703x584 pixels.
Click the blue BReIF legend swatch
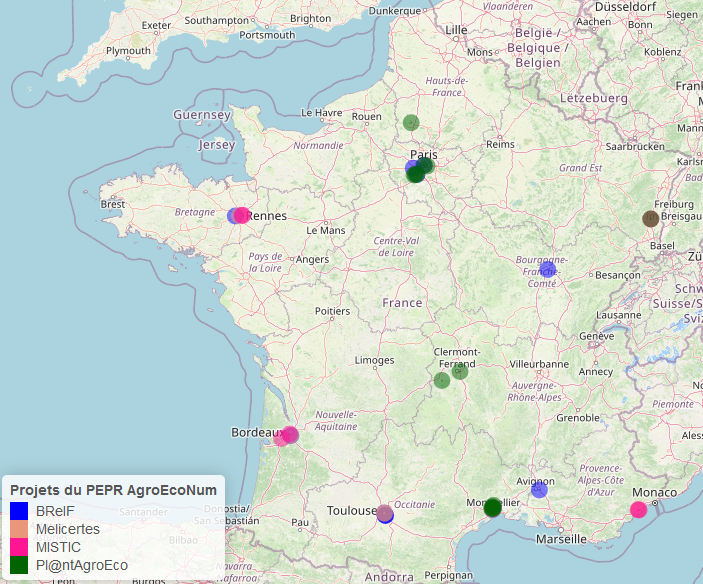[x=18, y=511]
